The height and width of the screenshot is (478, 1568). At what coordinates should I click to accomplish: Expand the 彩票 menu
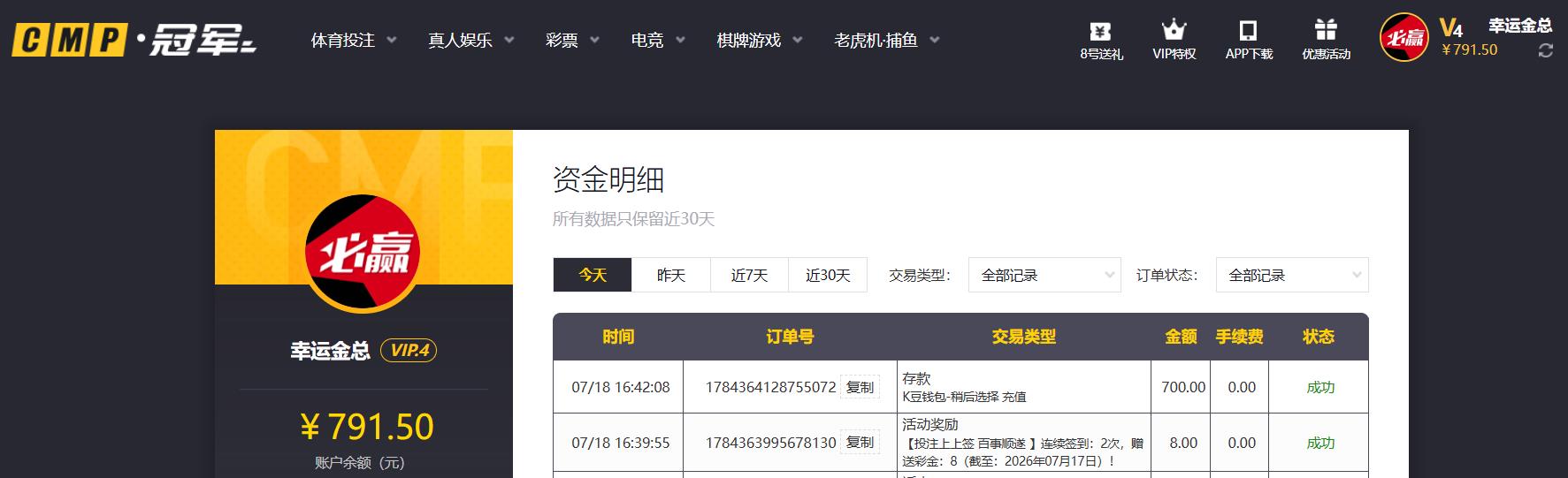(572, 40)
